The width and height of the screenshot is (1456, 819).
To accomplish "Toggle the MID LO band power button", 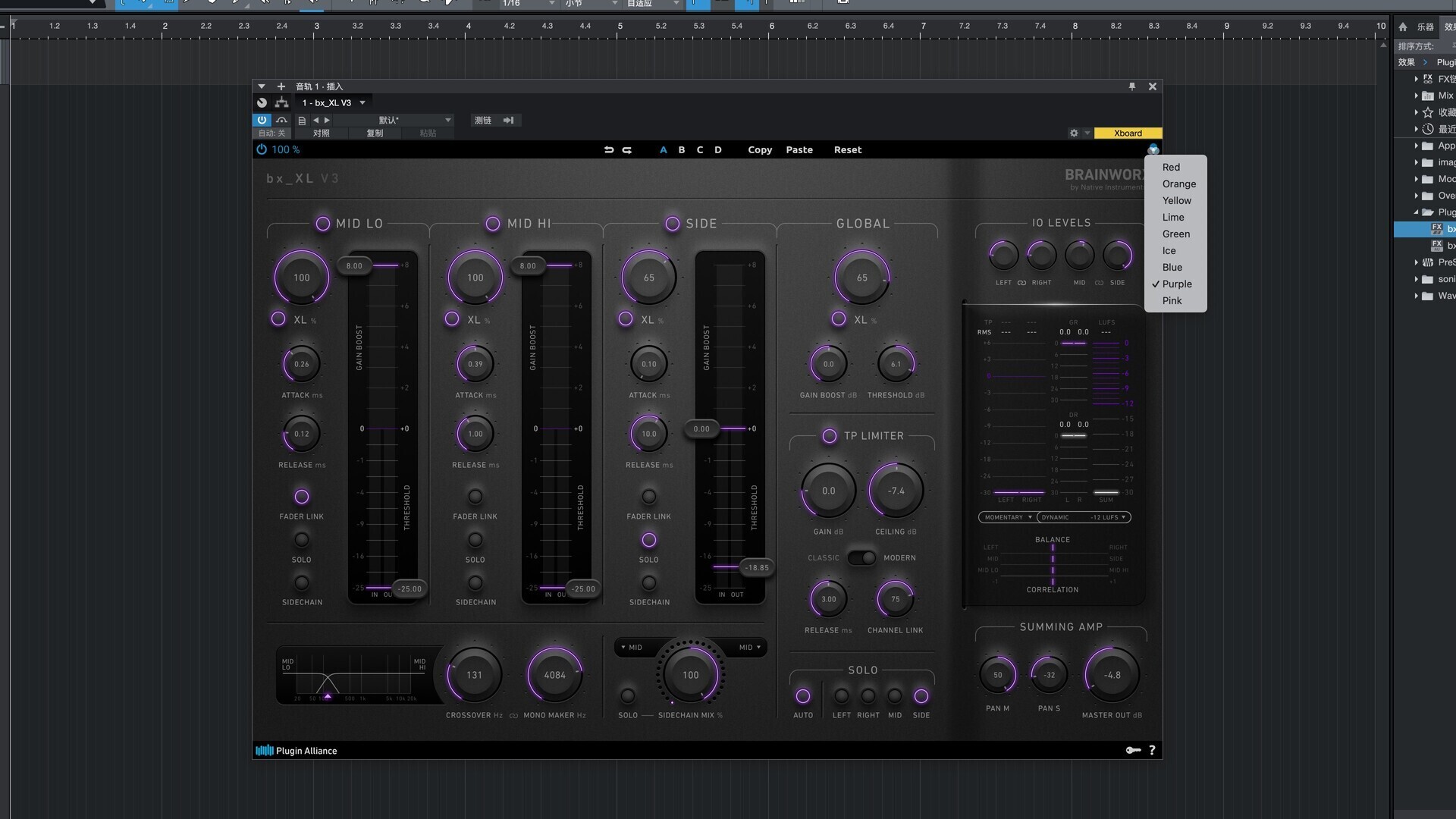I will coord(323,224).
